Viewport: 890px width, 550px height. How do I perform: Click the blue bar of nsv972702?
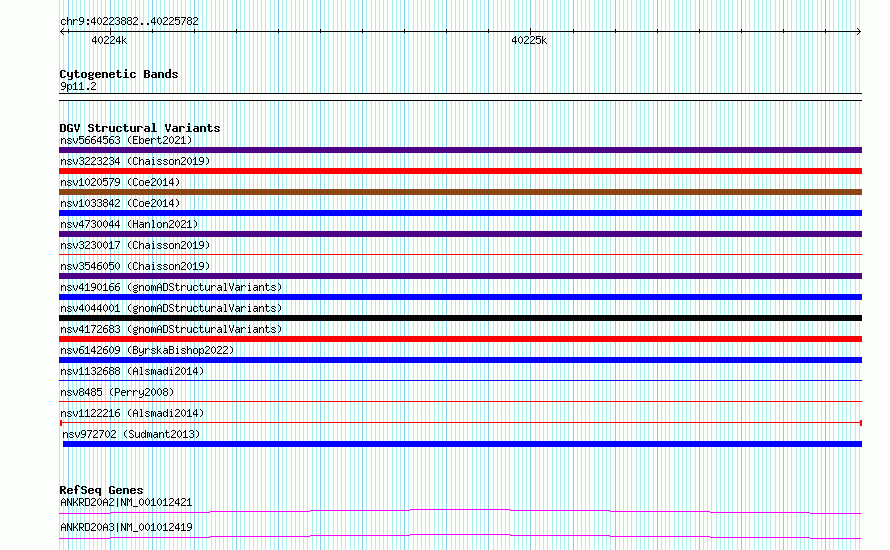[x=462, y=444]
